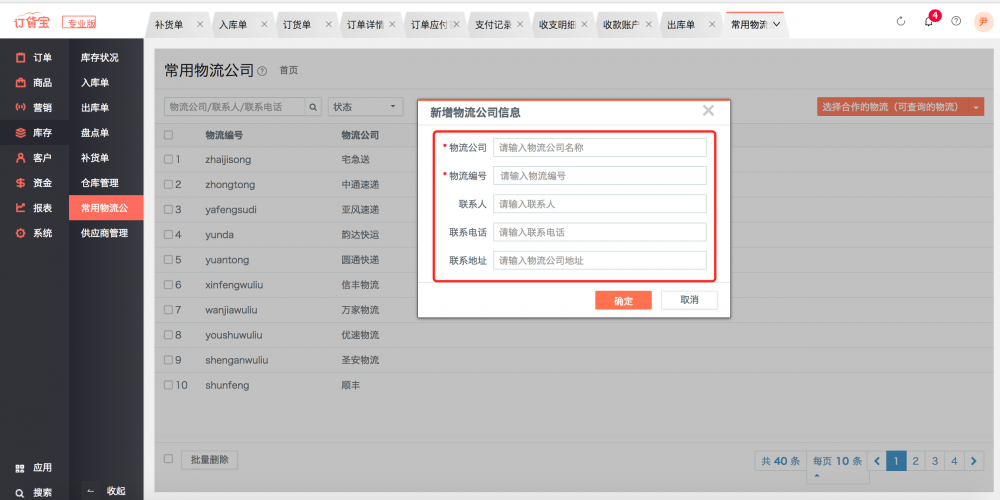
Task: Focus the 物流公司 name input field
Action: [x=599, y=147]
